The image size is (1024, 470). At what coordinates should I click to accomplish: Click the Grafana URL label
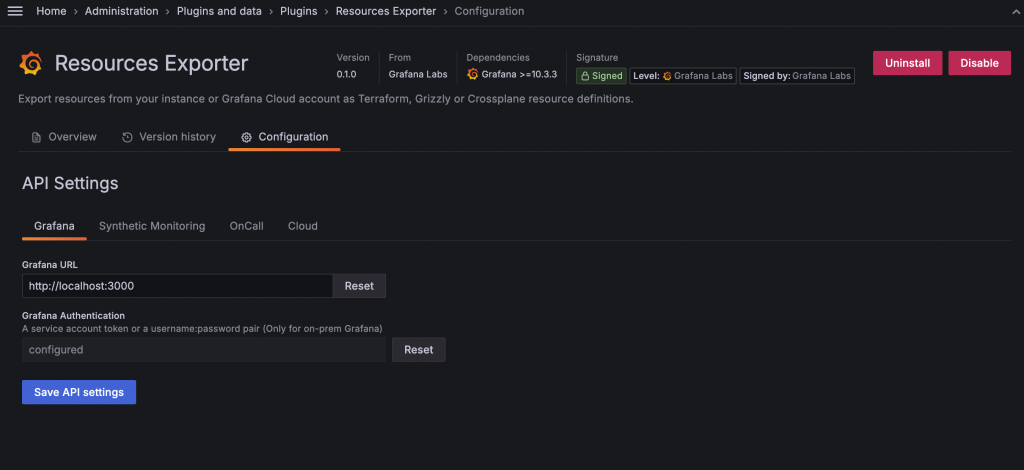coord(50,264)
